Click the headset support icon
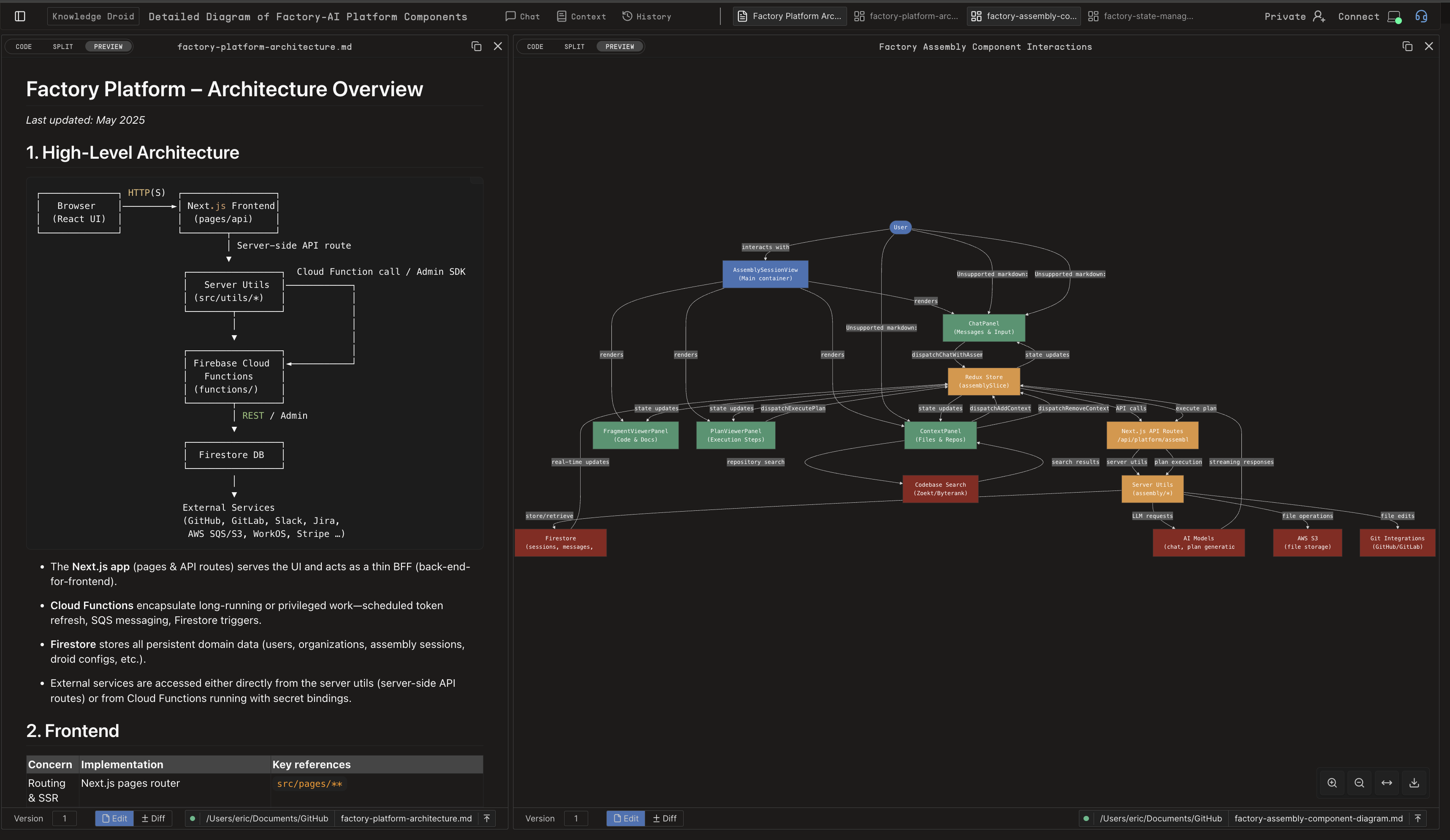1450x840 pixels. [1421, 16]
